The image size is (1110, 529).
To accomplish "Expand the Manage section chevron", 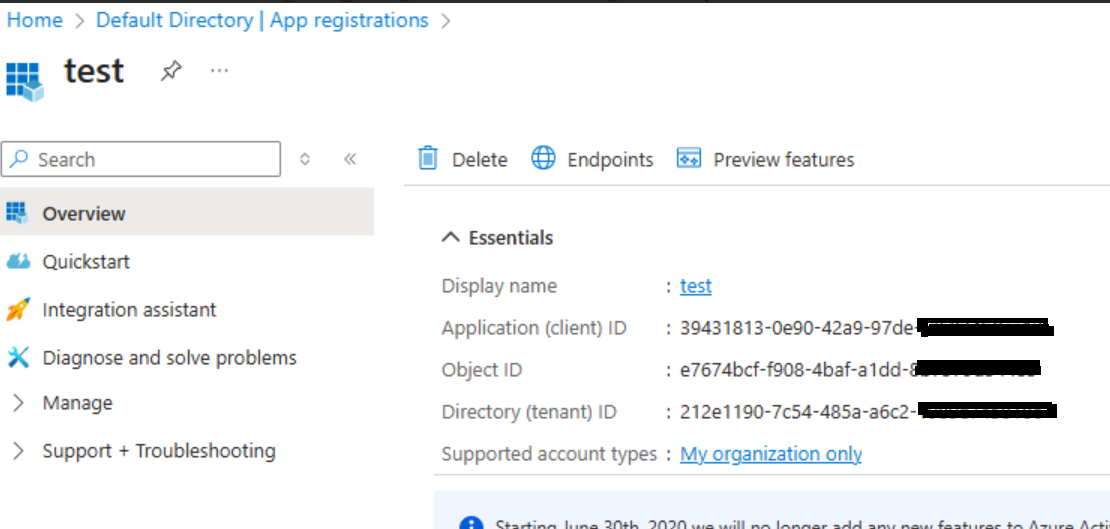I will [x=18, y=403].
